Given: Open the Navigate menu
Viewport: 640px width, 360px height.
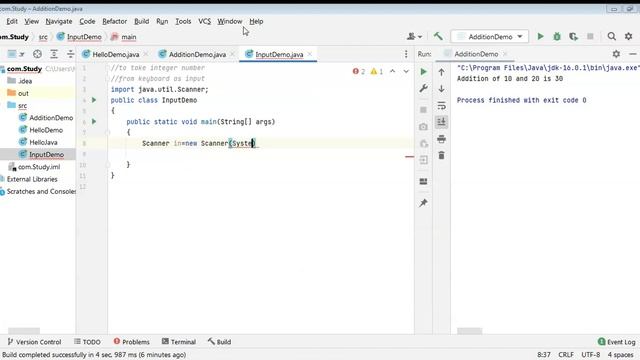Looking at the screenshot, I should [59, 21].
